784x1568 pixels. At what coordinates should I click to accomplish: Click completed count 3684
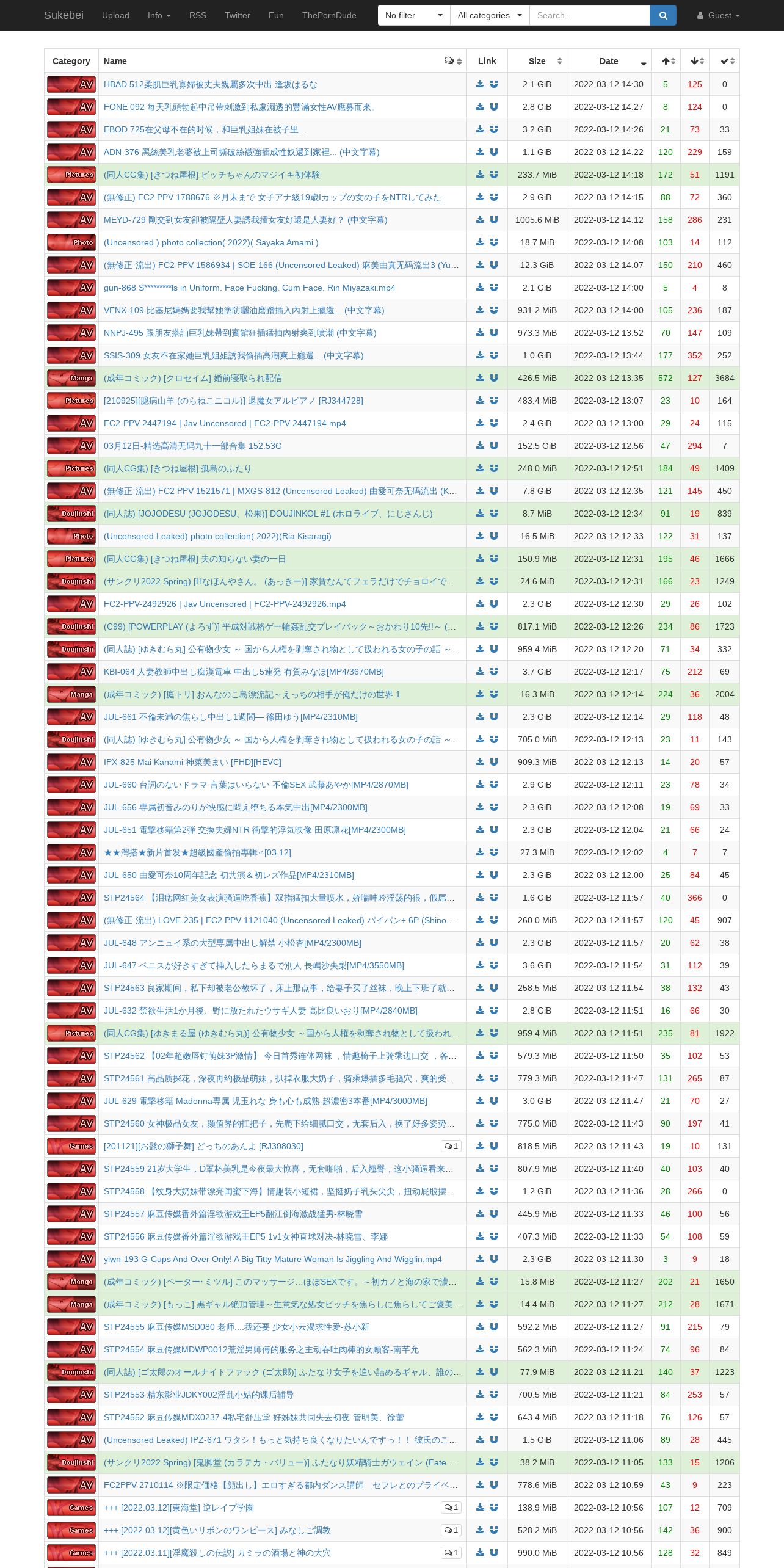(x=725, y=378)
